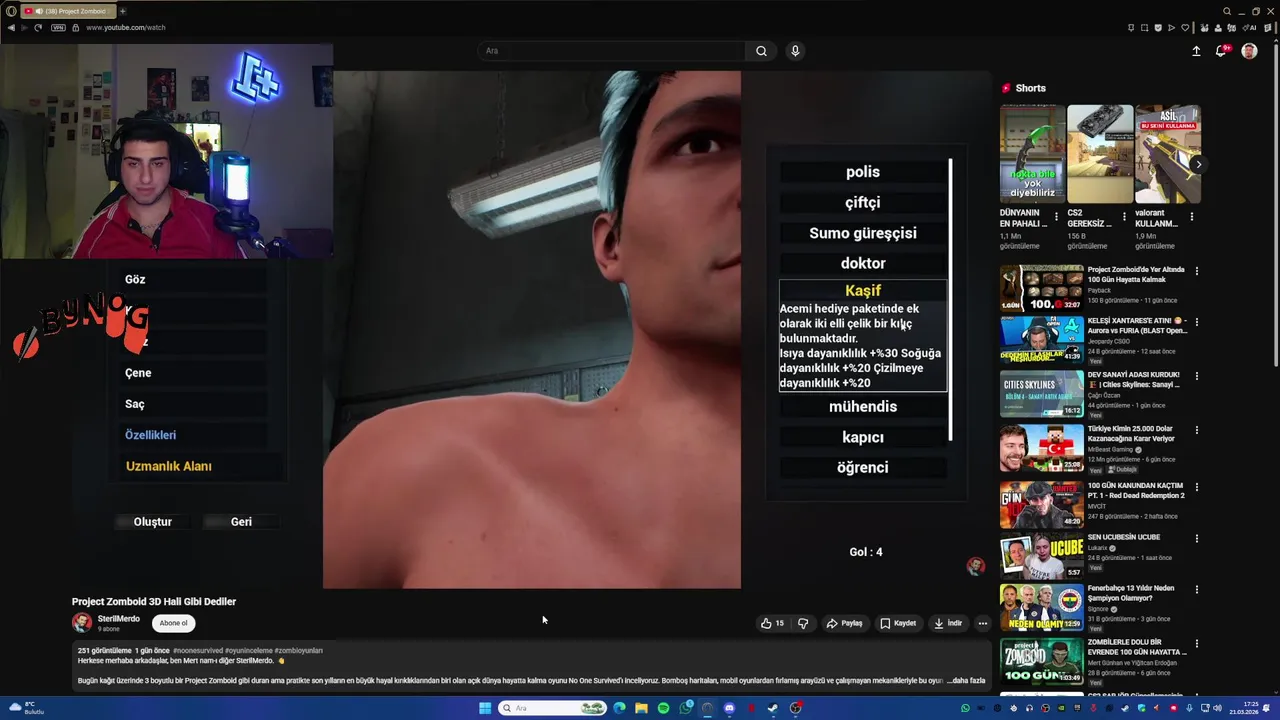The image size is (1280, 720).
Task: Select Saç option in the game menu
Action: pos(135,404)
